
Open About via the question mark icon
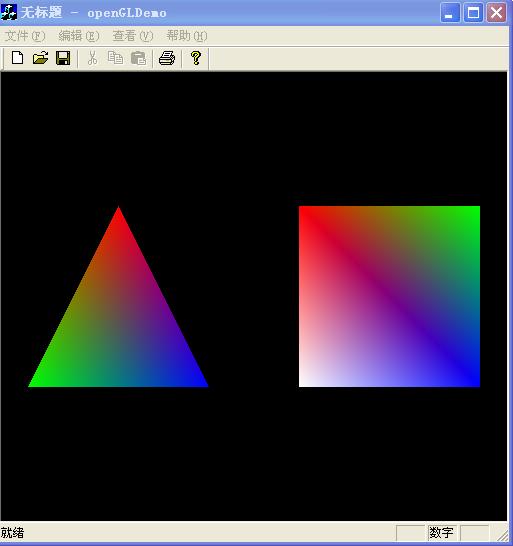pos(196,58)
